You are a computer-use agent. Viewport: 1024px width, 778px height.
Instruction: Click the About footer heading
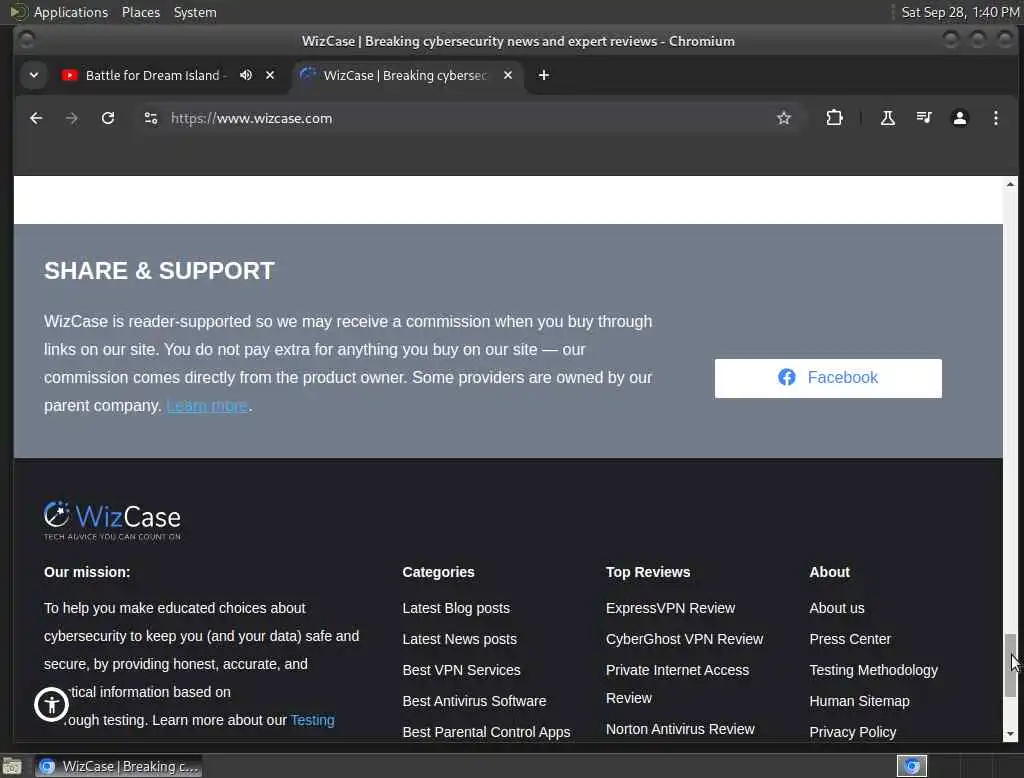pyautogui.click(x=829, y=572)
